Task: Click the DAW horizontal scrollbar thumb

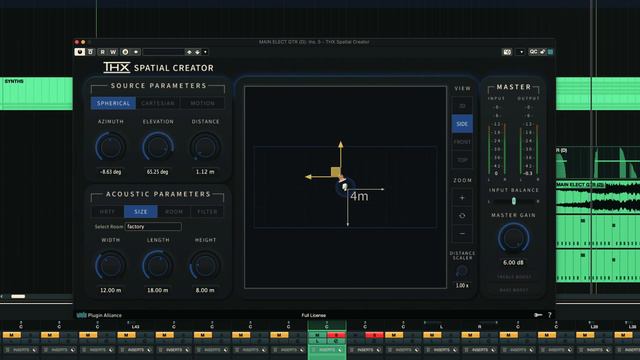Action: 18,296
